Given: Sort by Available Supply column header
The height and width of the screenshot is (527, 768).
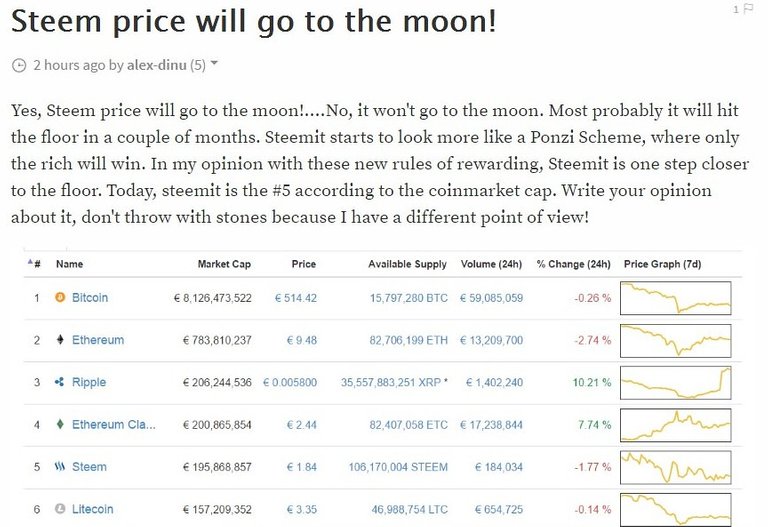Looking at the screenshot, I should point(408,264).
